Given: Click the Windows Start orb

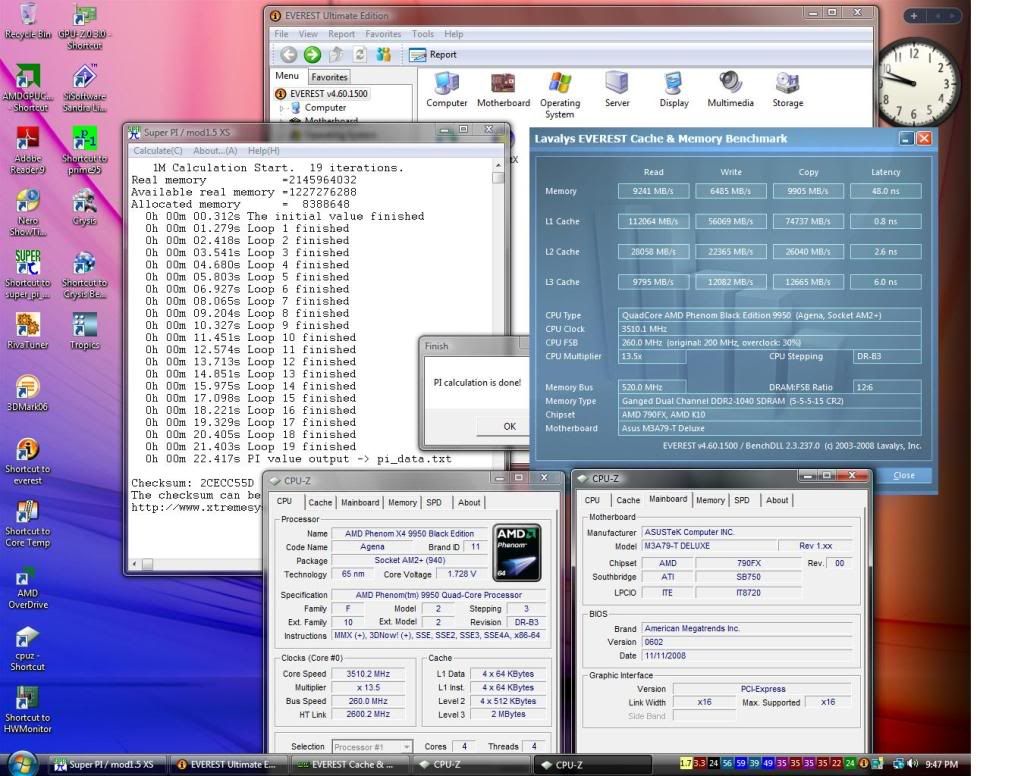Looking at the screenshot, I should coord(22,763).
